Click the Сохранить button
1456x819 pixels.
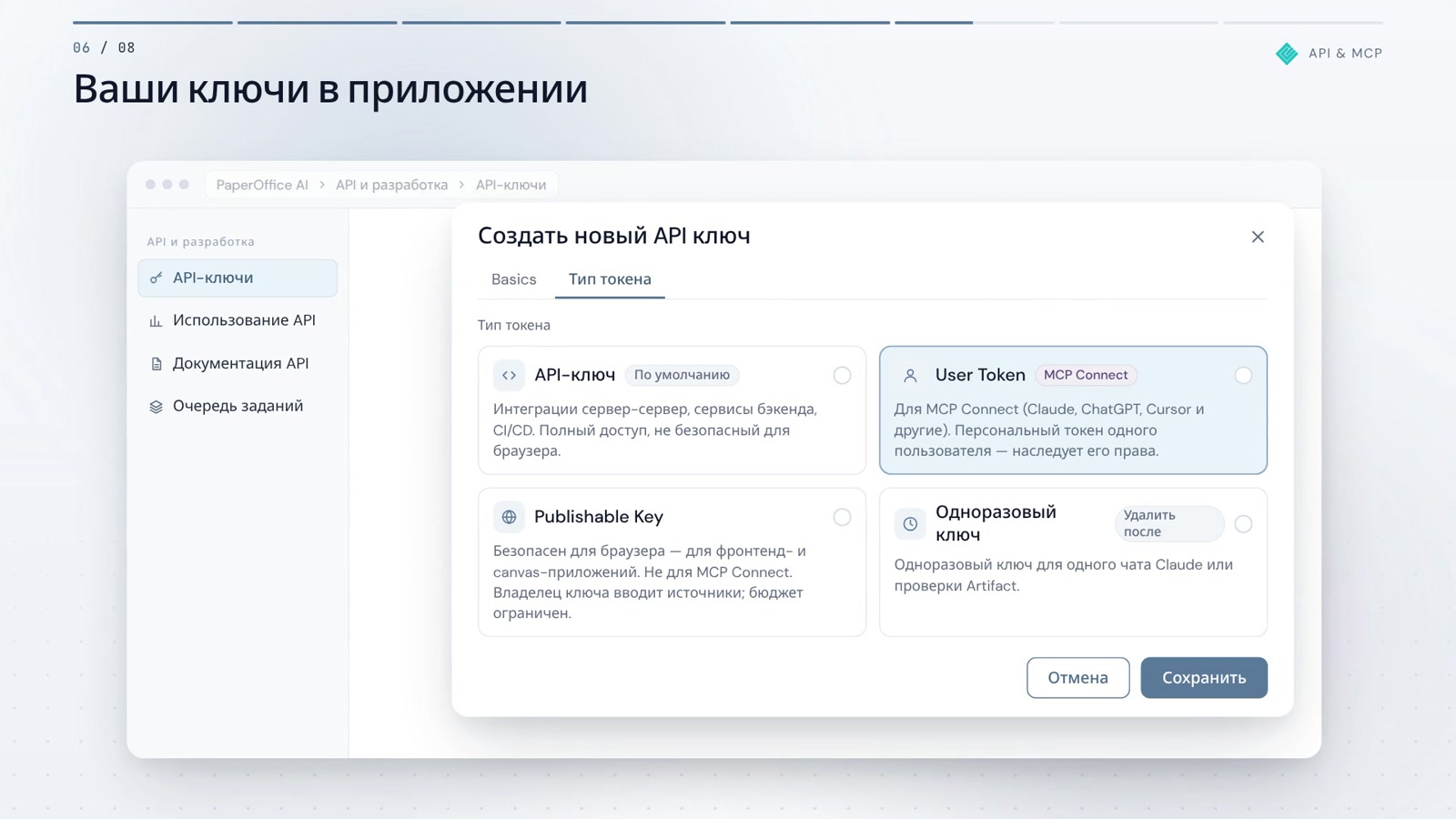coord(1204,678)
